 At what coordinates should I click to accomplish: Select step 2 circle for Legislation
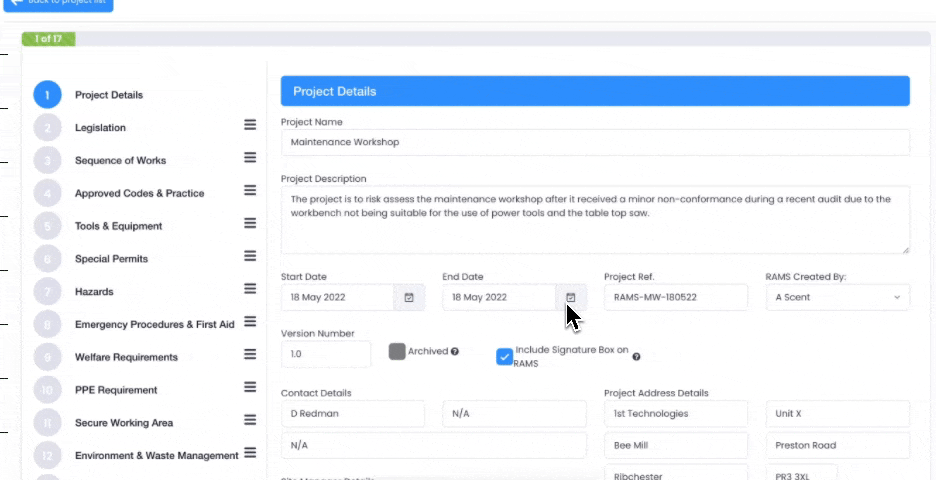[x=47, y=128]
